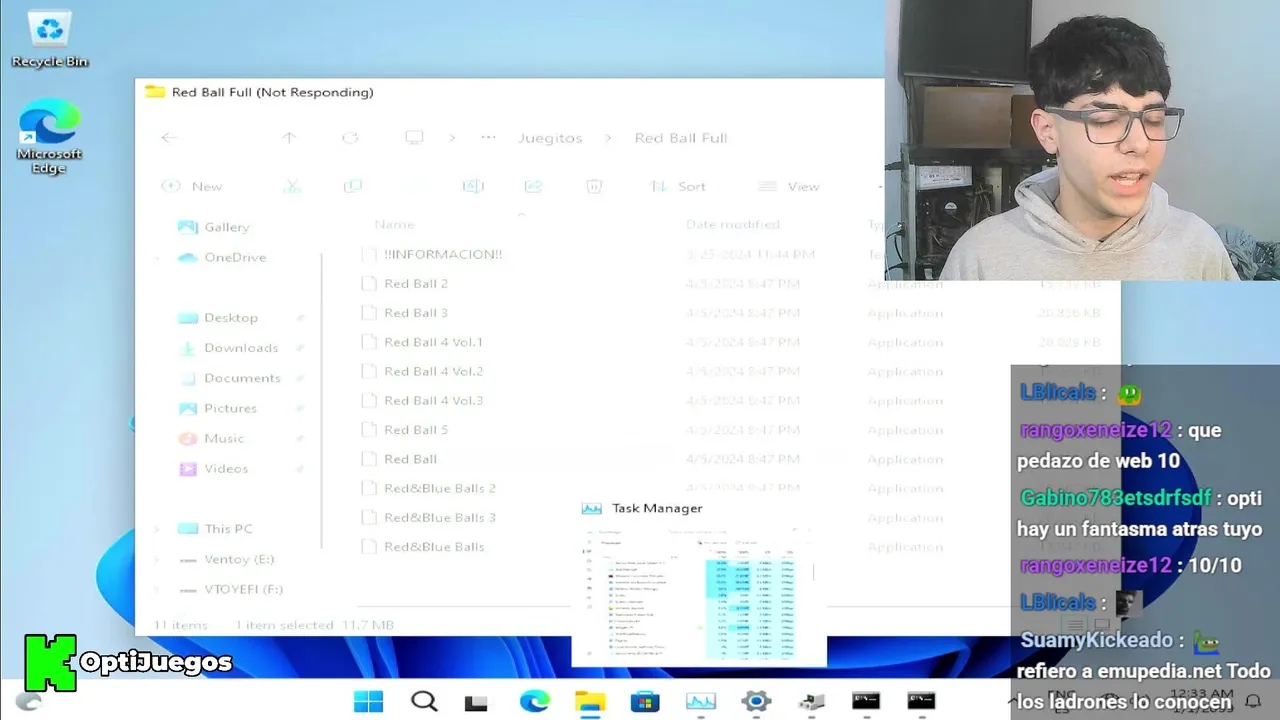The height and width of the screenshot is (720, 1280).
Task: Open the Pictures quick access folder
Action: [218, 408]
